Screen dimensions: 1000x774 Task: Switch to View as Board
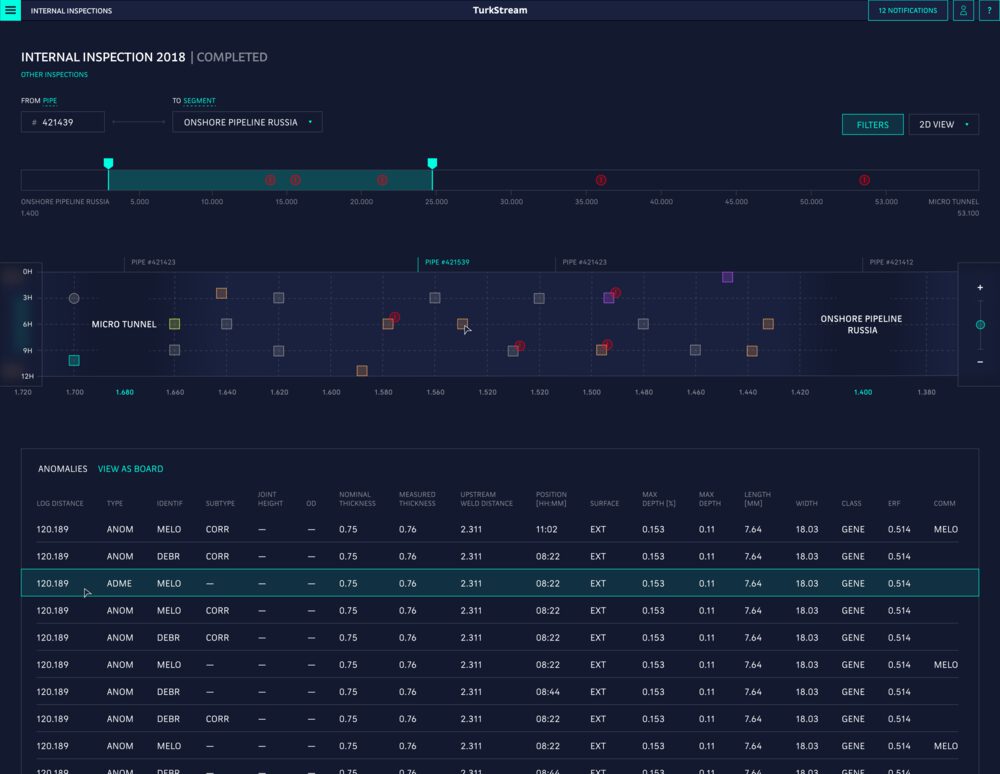pyautogui.click(x=130, y=469)
